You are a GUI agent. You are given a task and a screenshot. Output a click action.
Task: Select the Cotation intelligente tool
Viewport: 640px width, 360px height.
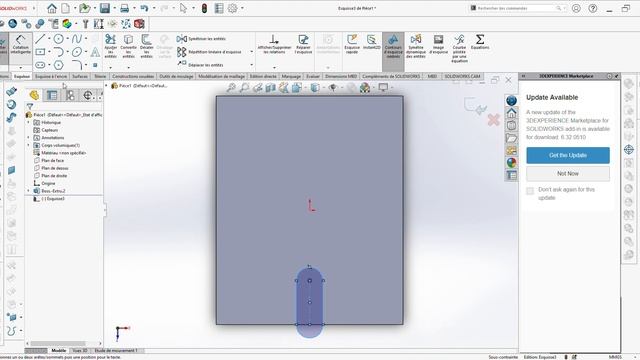[x=20, y=44]
